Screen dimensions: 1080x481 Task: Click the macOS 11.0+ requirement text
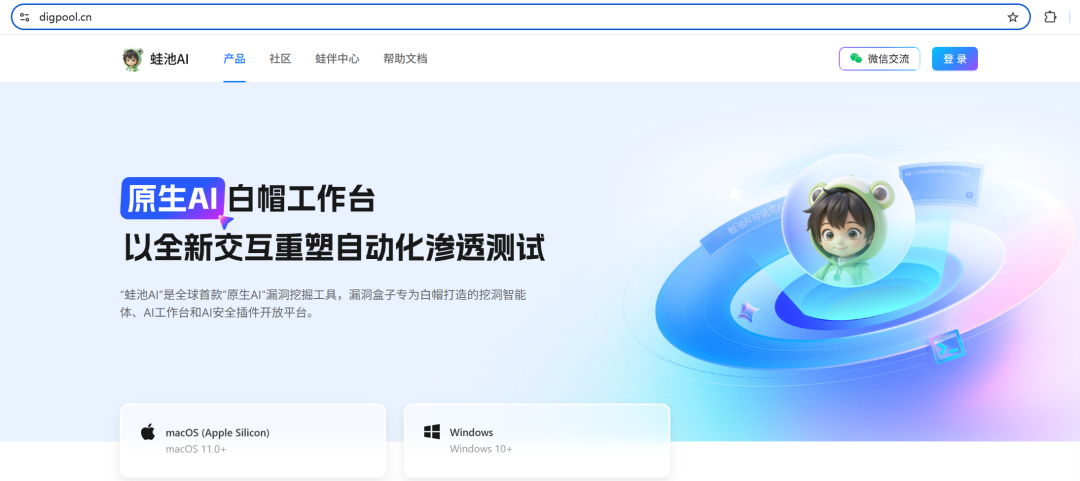click(x=196, y=449)
